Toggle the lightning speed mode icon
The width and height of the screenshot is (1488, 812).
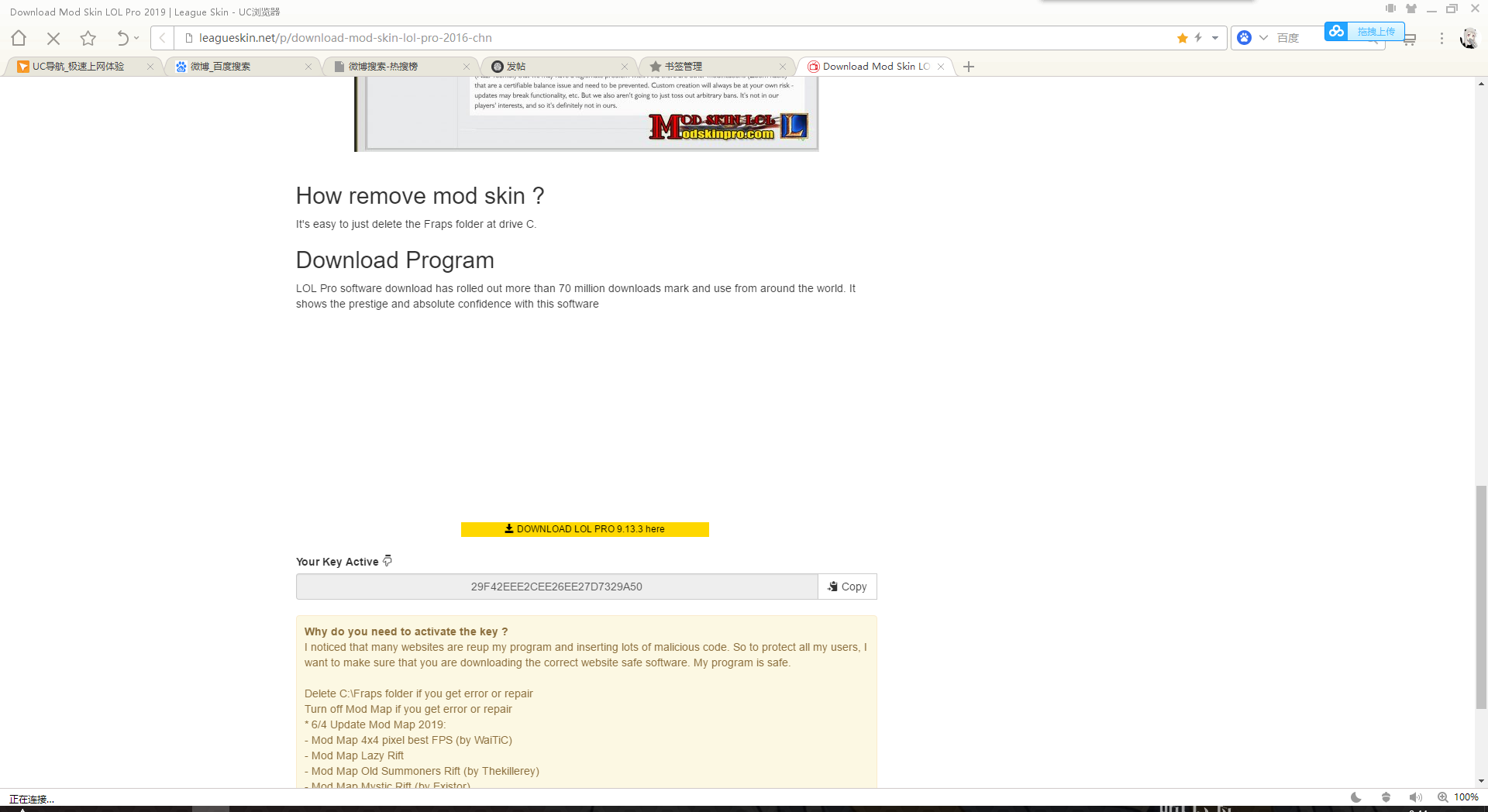pyautogui.click(x=1198, y=37)
